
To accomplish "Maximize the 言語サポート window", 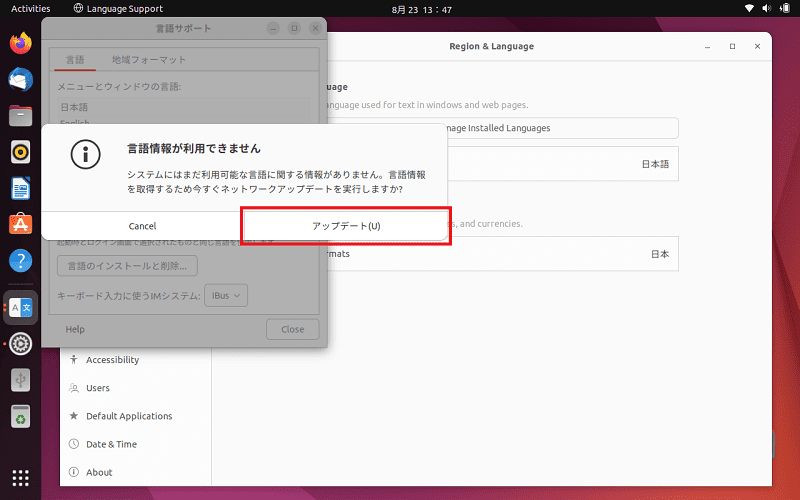I will pos(294,29).
